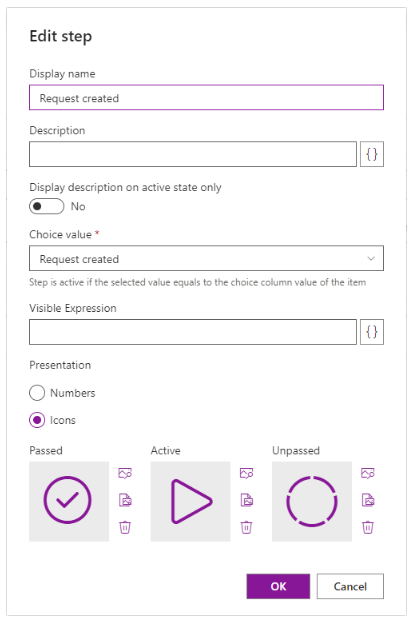Click the OK button
This screenshot has width=410, height=620.
(278, 586)
